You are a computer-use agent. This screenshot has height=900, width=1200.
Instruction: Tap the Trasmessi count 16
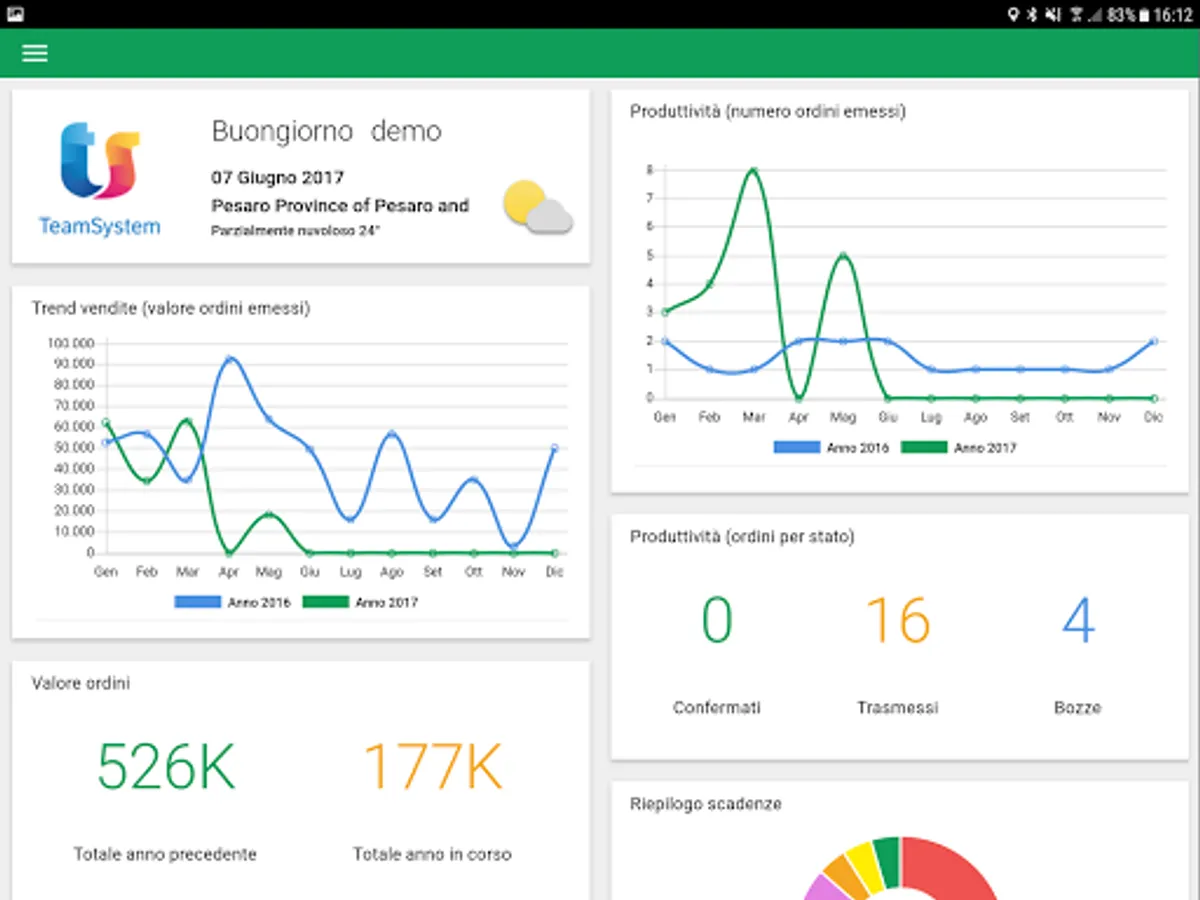tap(898, 620)
